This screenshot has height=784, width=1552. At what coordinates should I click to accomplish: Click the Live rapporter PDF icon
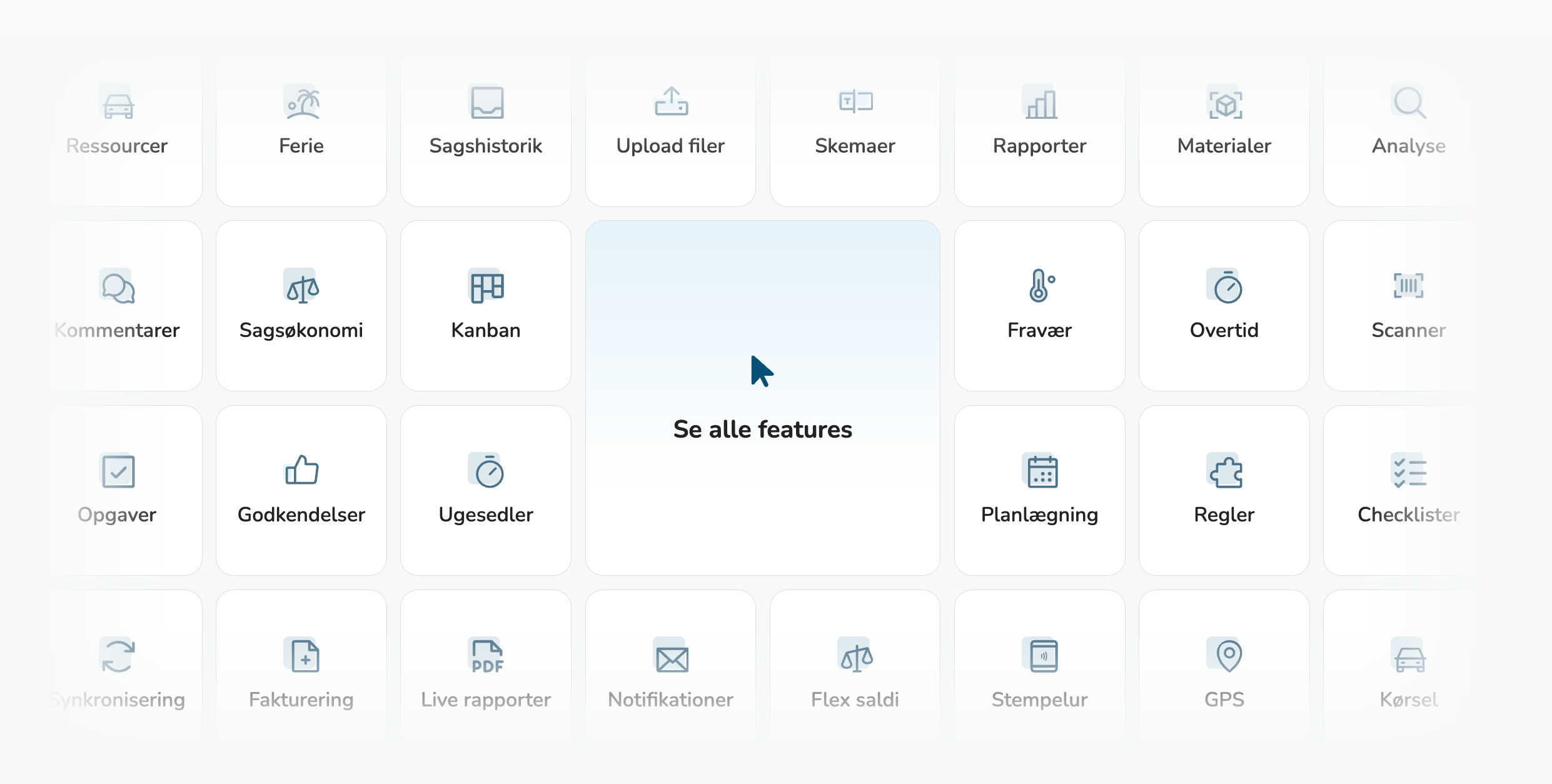(487, 656)
